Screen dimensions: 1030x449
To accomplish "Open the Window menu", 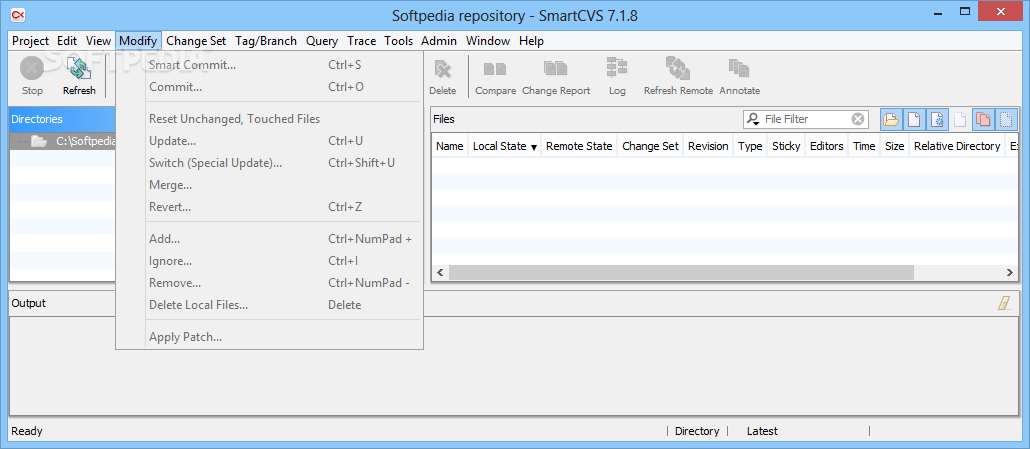I will point(487,41).
